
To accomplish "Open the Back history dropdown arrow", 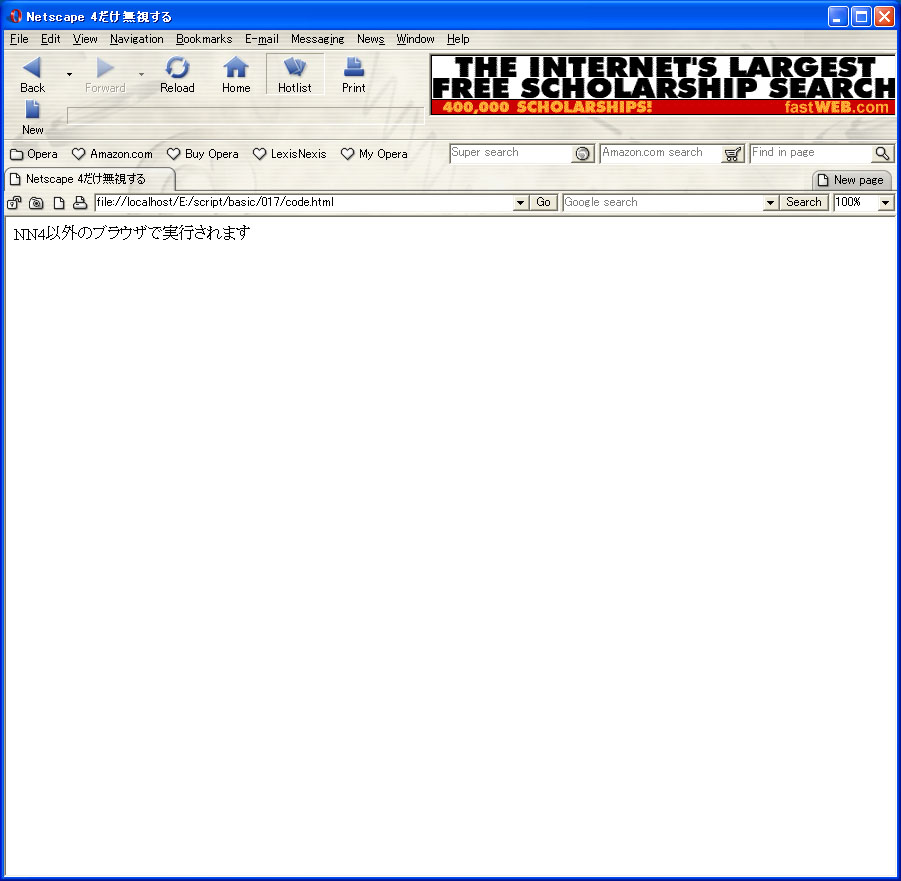I will (70, 75).
